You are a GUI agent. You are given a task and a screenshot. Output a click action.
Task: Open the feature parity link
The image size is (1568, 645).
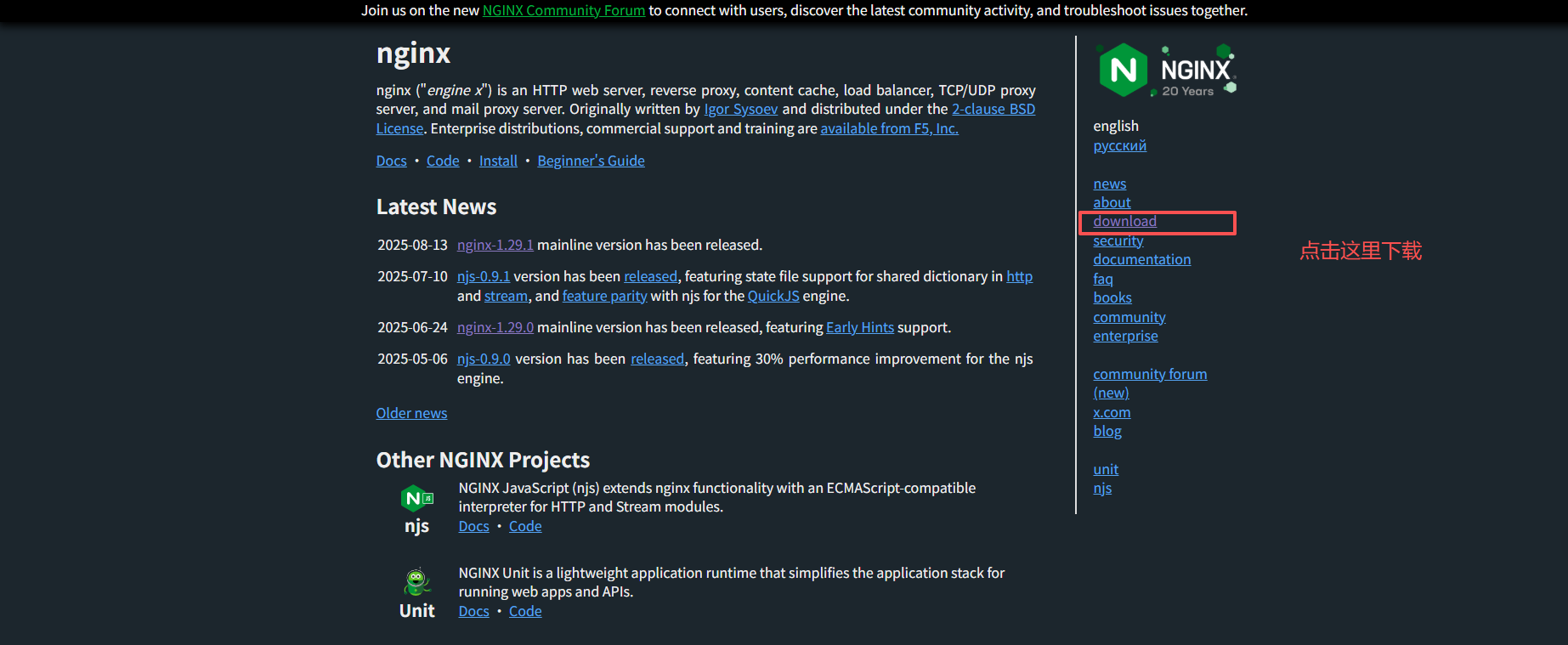pyautogui.click(x=605, y=296)
